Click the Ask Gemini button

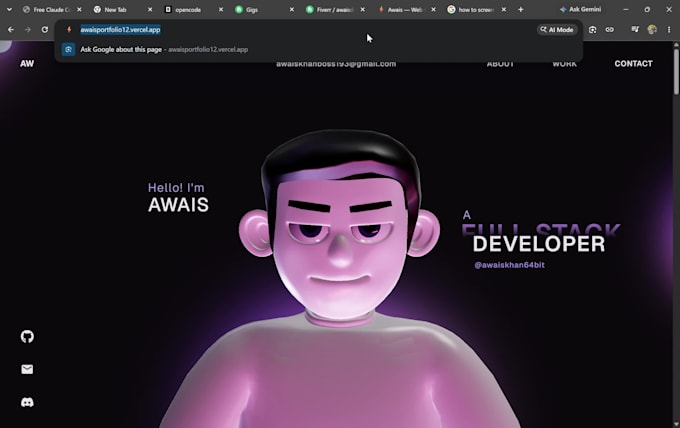(x=580, y=9)
